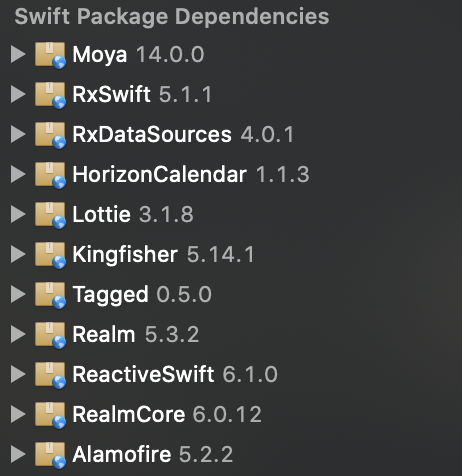Click the Alamofire package icon
The image size is (462, 476).
[50, 455]
